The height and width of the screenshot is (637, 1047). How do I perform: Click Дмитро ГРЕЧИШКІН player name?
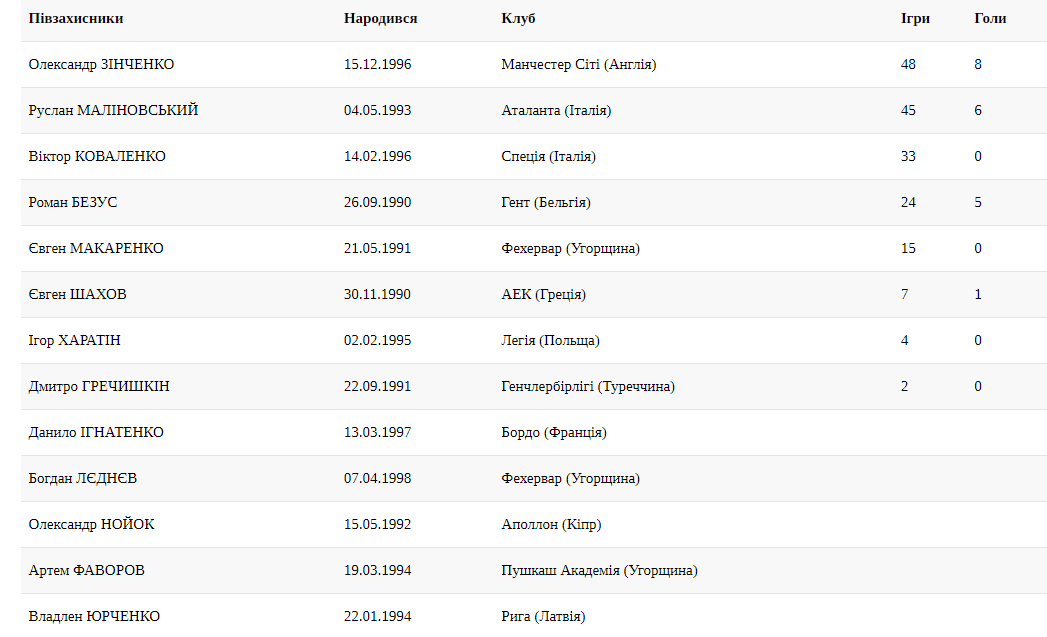click(99, 386)
